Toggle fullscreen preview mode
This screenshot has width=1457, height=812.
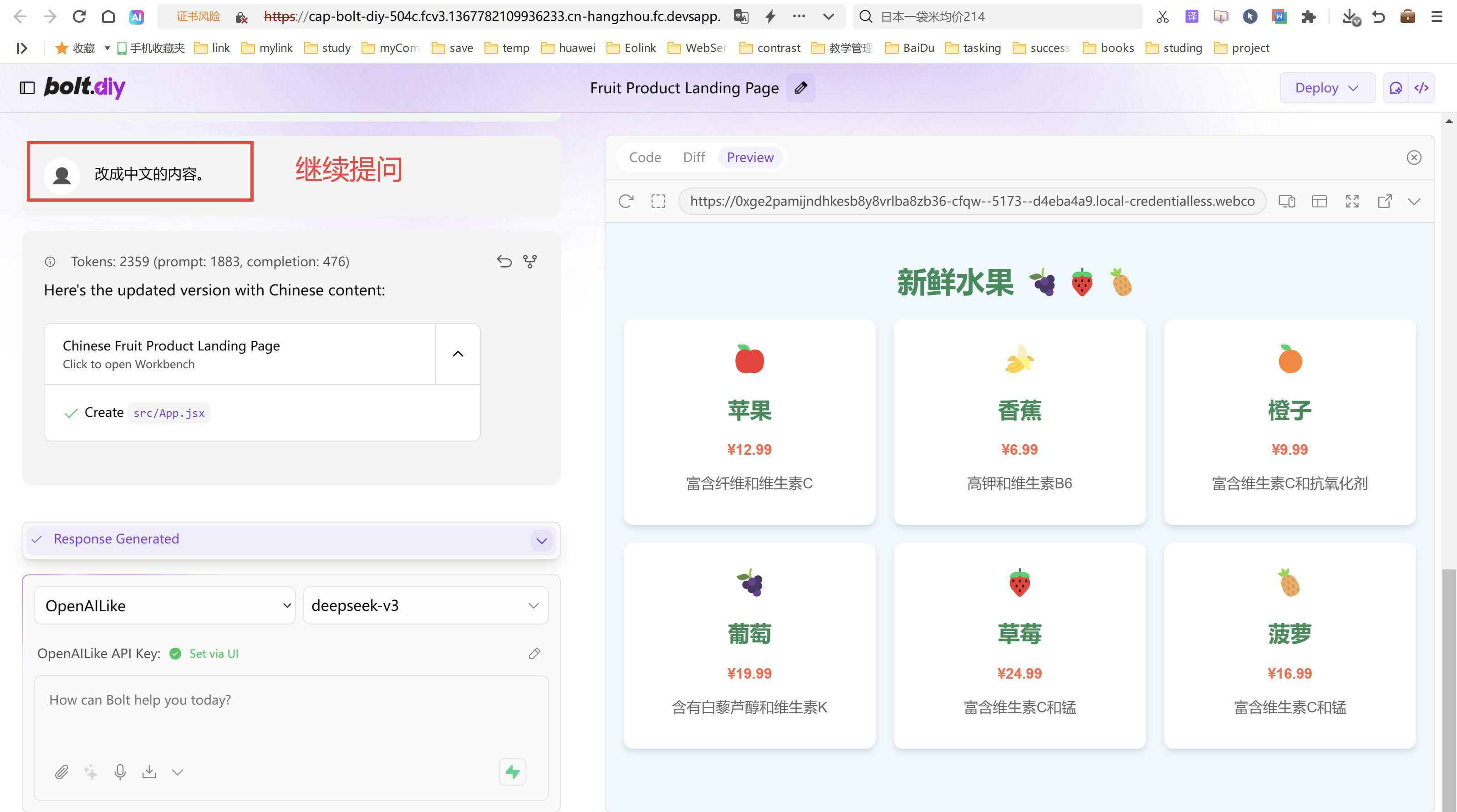1352,201
